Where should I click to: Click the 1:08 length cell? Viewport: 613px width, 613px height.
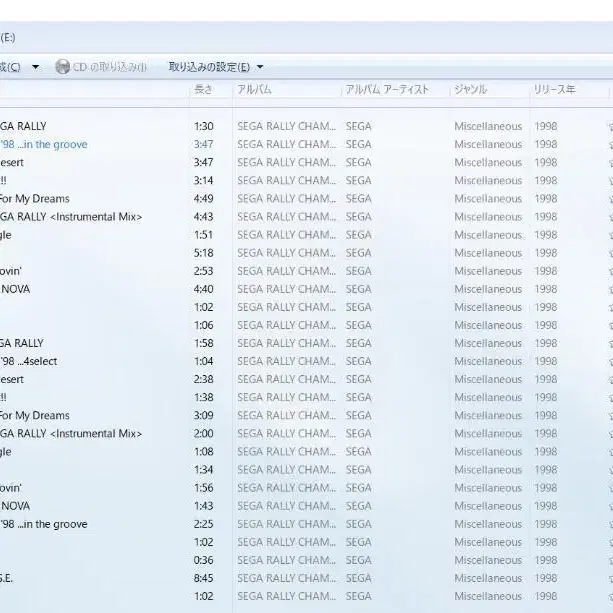pos(204,452)
